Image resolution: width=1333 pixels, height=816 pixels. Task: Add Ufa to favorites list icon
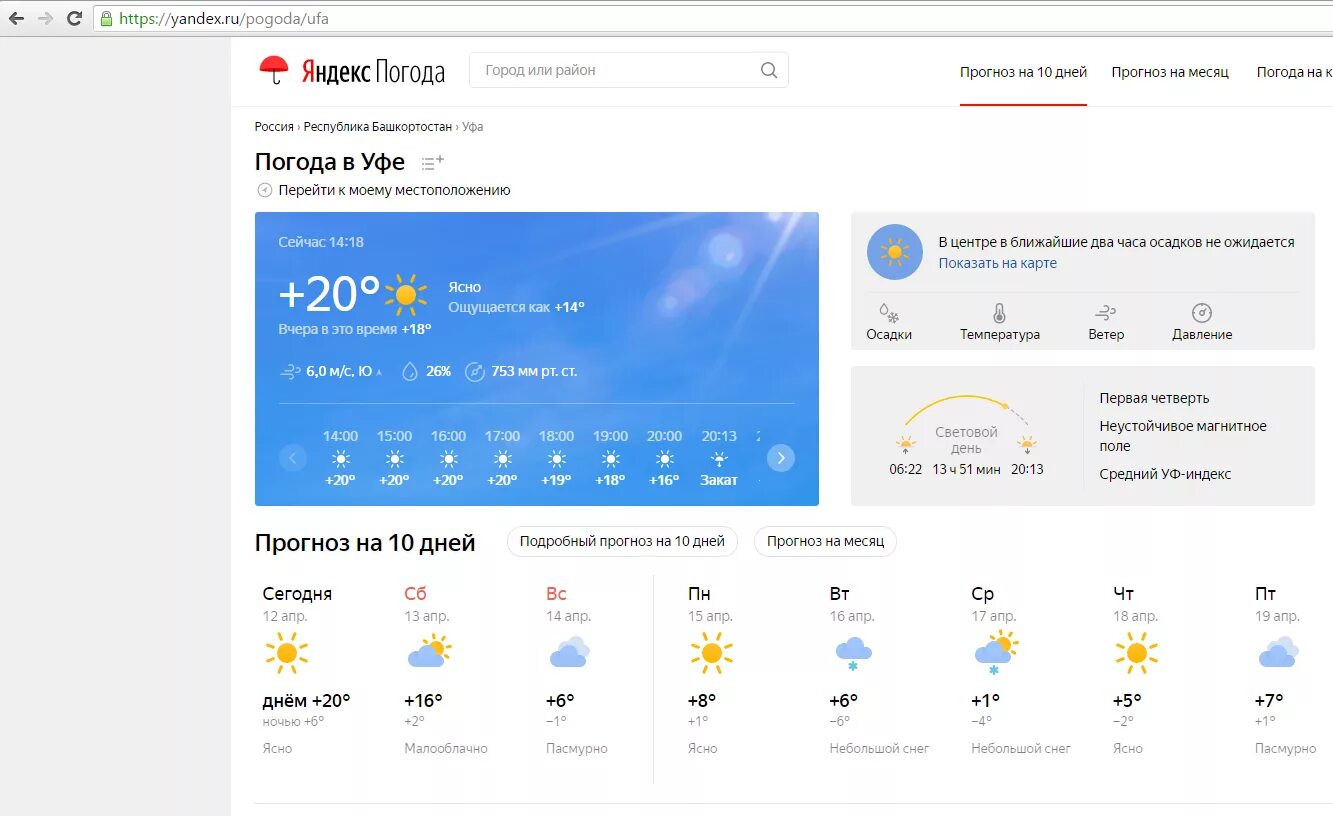pyautogui.click(x=432, y=162)
